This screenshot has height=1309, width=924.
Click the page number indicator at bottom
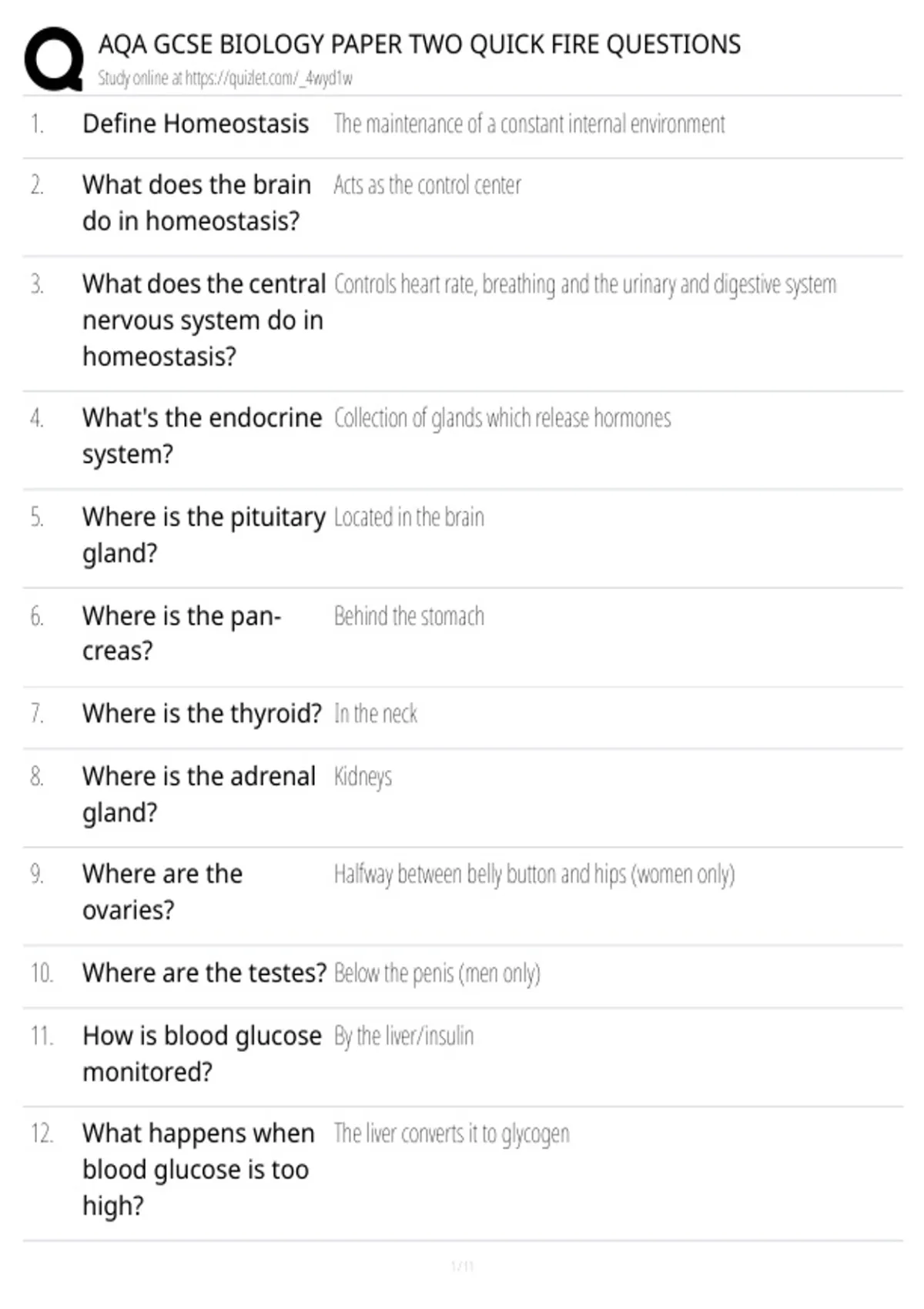tap(462, 1265)
